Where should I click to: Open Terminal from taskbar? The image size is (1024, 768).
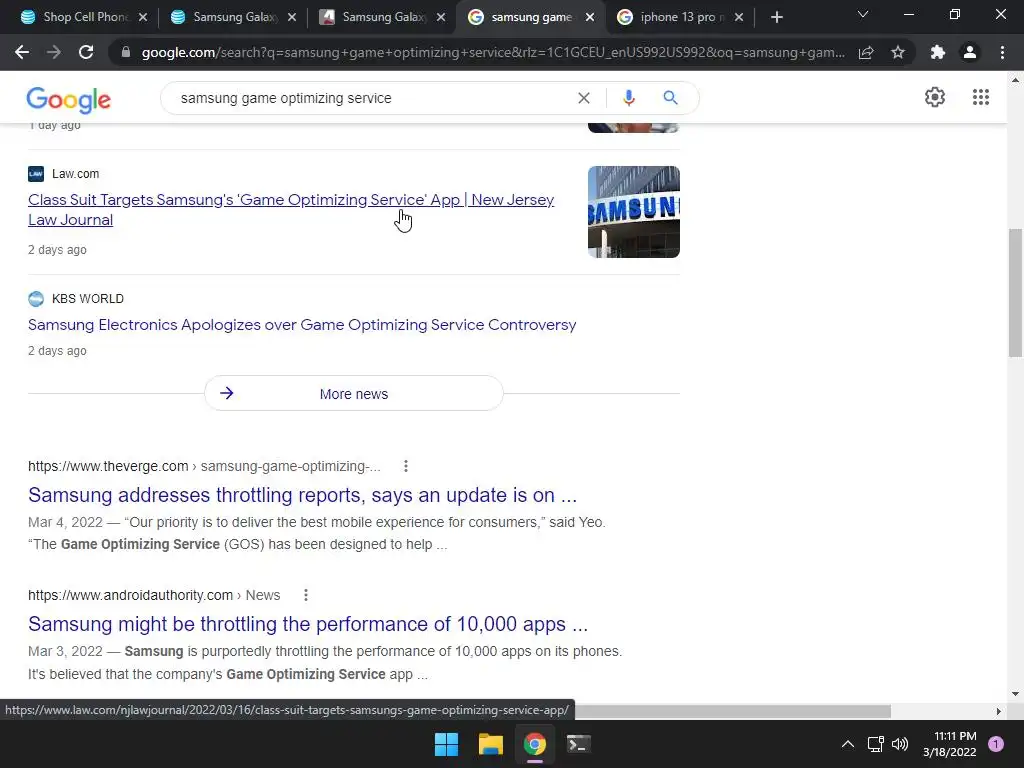[578, 744]
